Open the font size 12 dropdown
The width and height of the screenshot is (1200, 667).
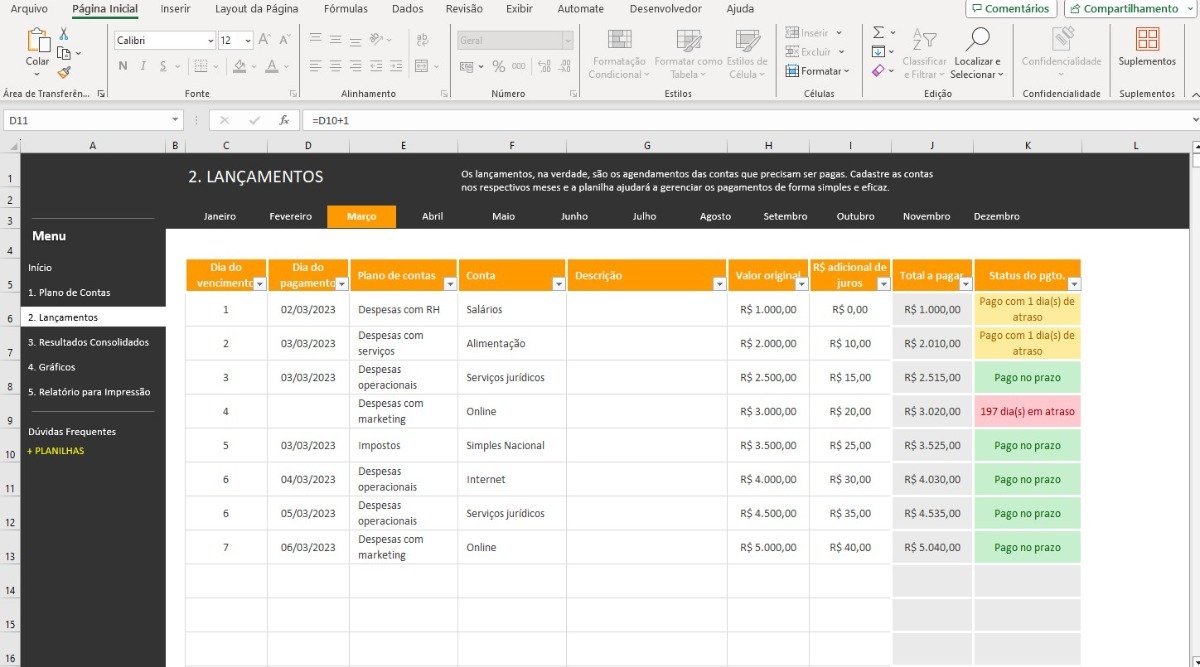247,41
